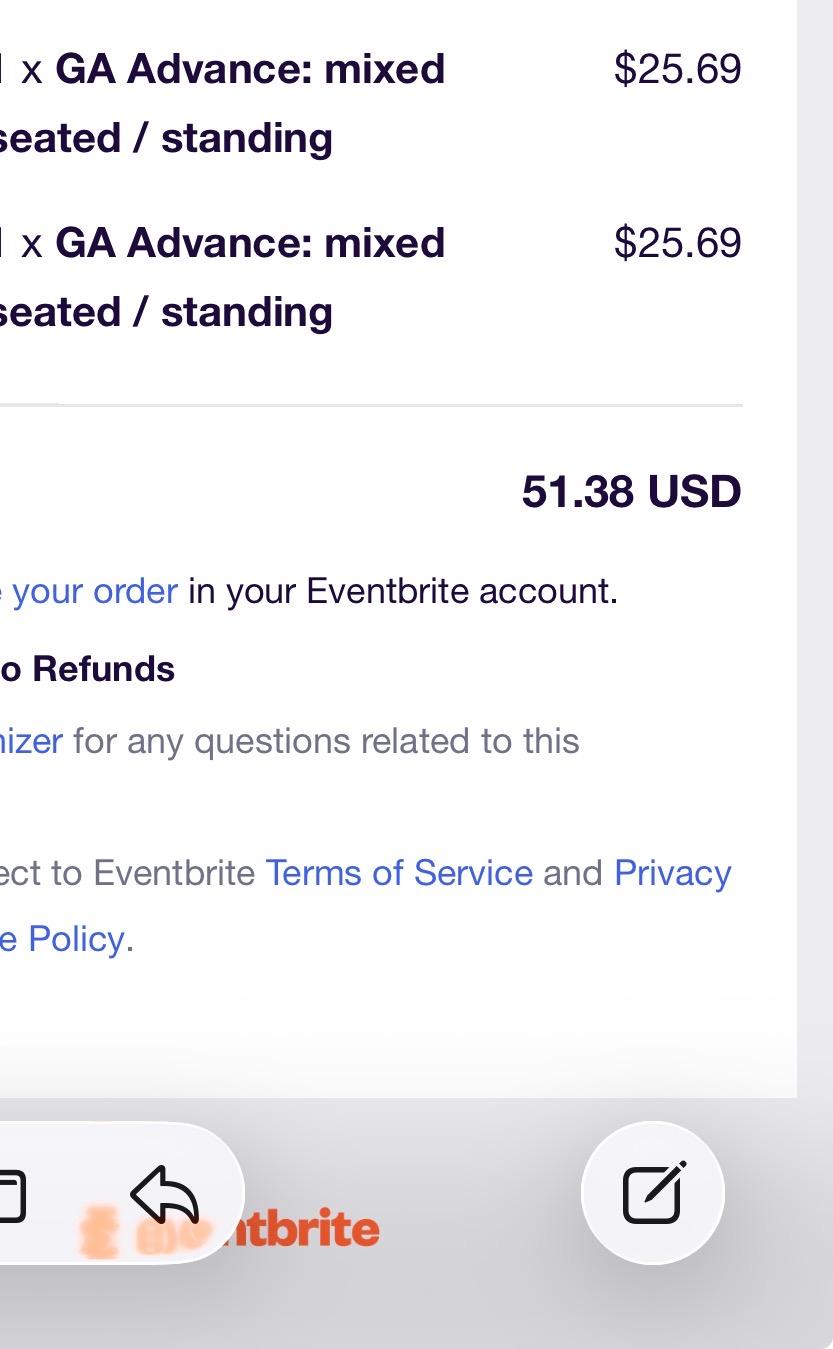Tap the partially visible archive box icon
The width and height of the screenshot is (833, 1349).
tap(10, 1197)
